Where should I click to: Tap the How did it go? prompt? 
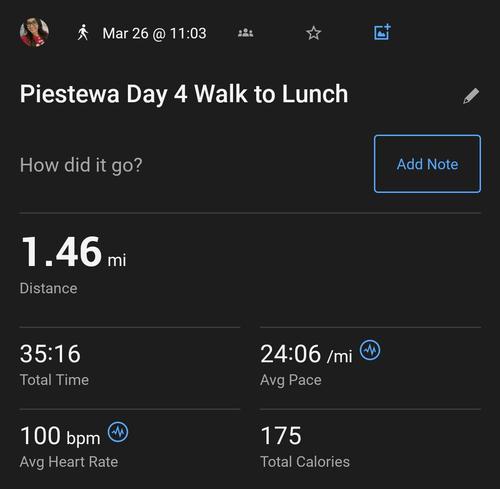(81, 165)
